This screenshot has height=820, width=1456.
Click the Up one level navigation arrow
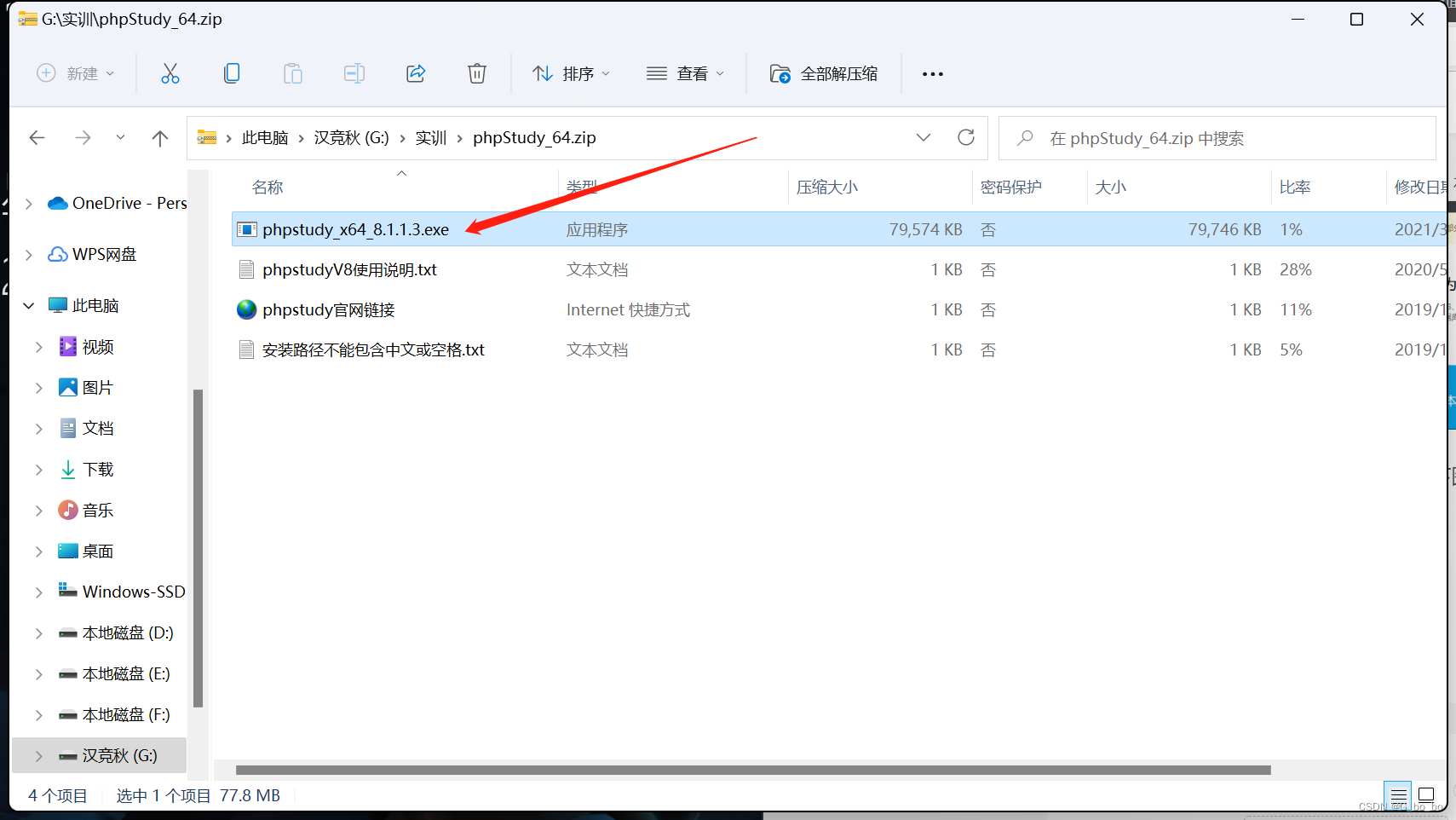coord(160,137)
